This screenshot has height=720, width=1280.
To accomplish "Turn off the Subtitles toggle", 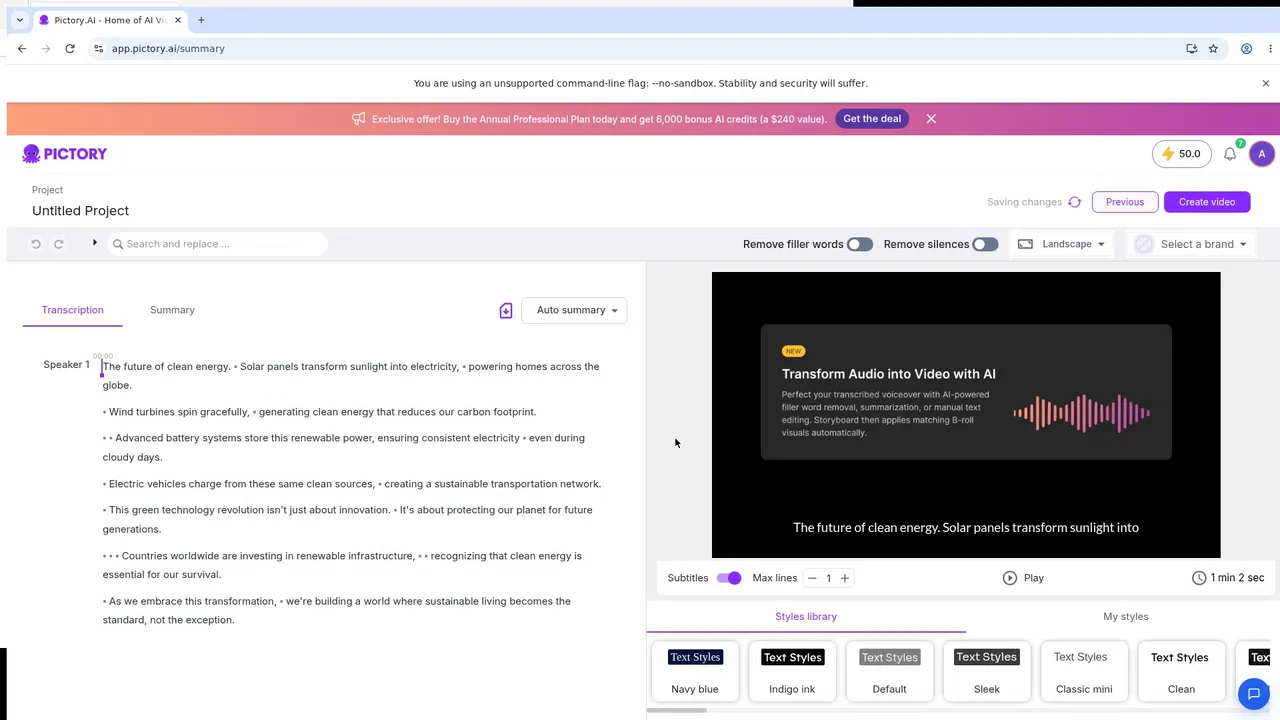I will coord(729,578).
